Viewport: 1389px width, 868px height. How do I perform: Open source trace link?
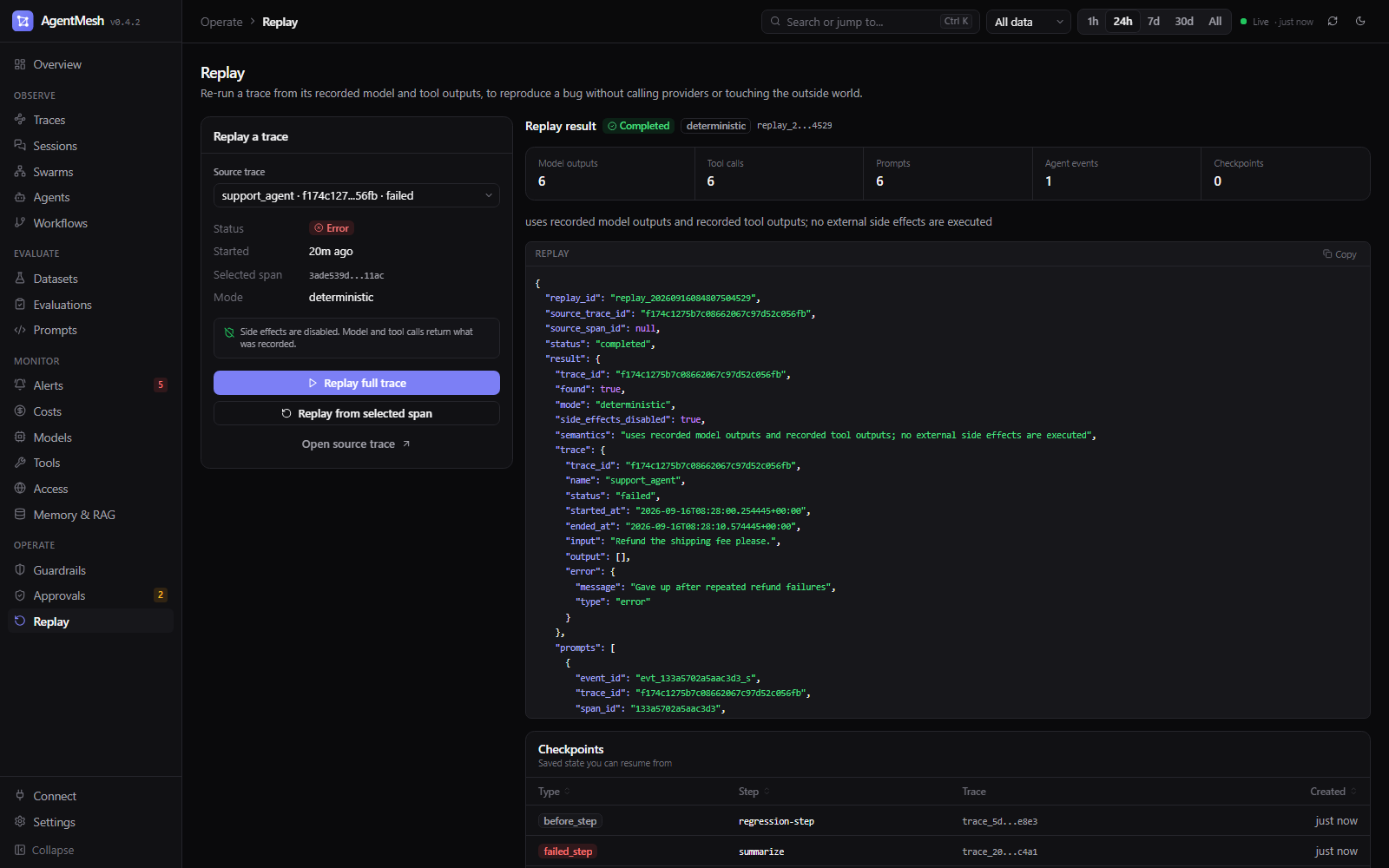click(357, 444)
